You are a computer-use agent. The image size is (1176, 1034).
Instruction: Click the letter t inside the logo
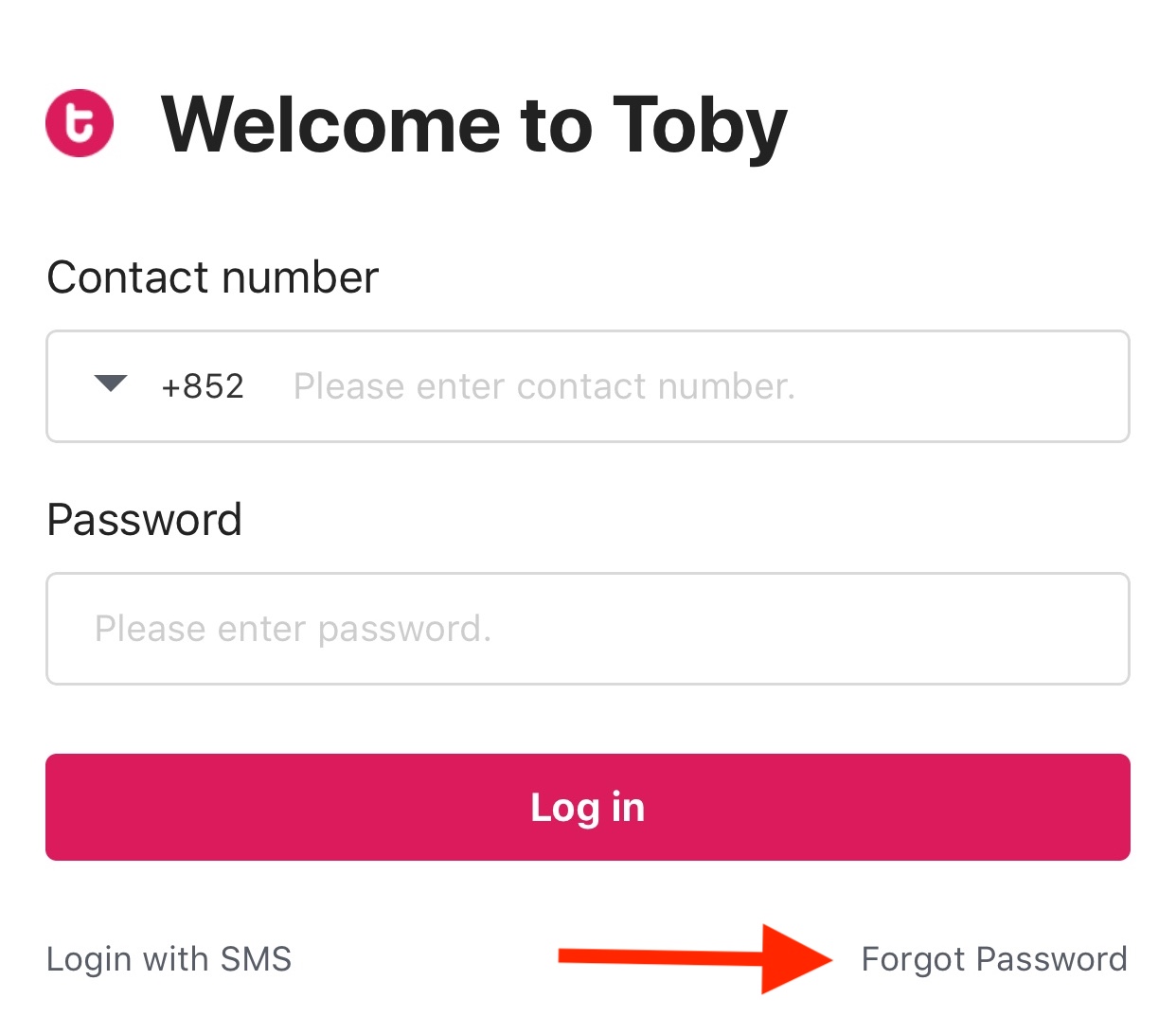tap(80, 123)
